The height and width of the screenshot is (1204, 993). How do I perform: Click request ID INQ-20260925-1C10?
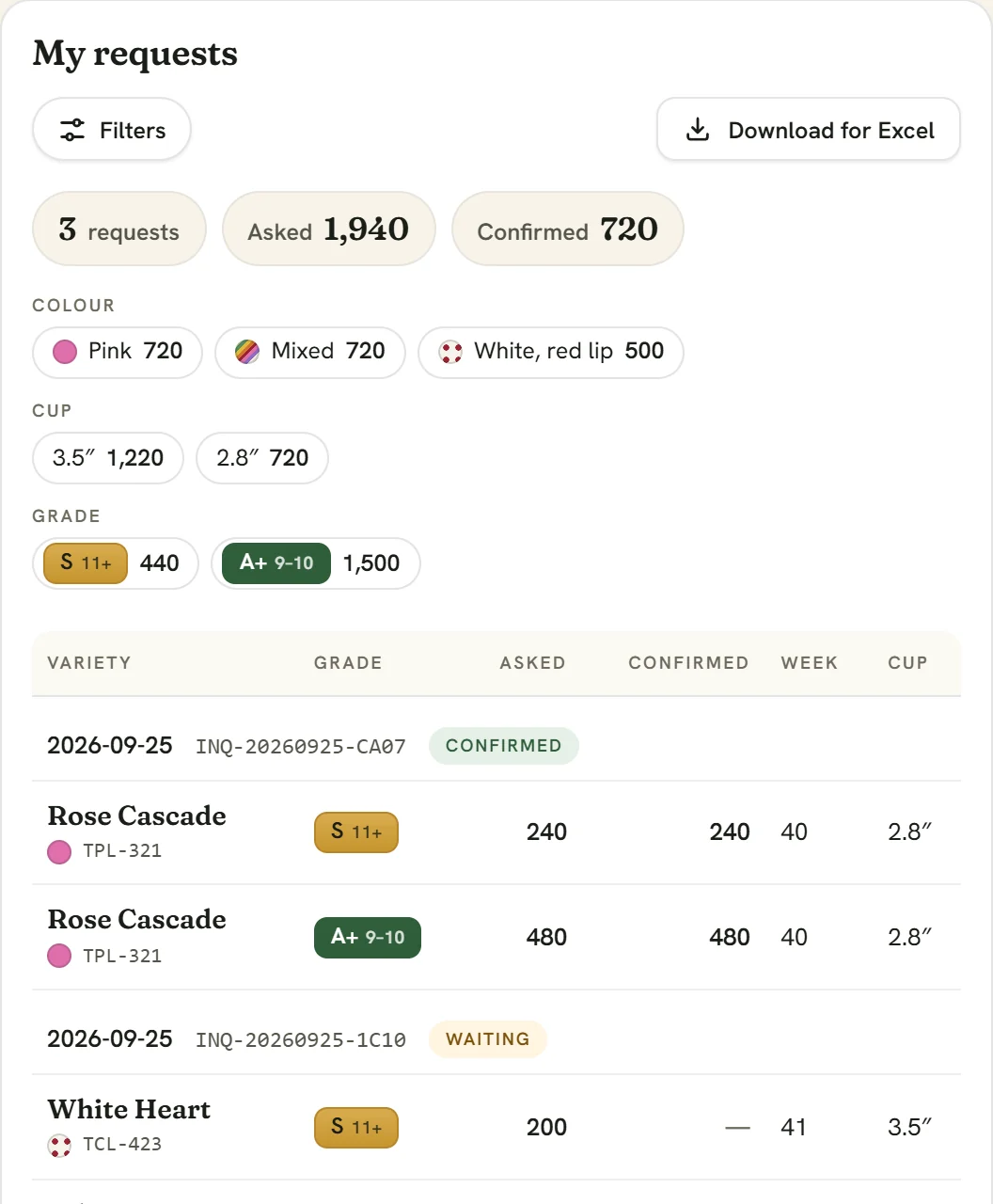pyautogui.click(x=301, y=1040)
